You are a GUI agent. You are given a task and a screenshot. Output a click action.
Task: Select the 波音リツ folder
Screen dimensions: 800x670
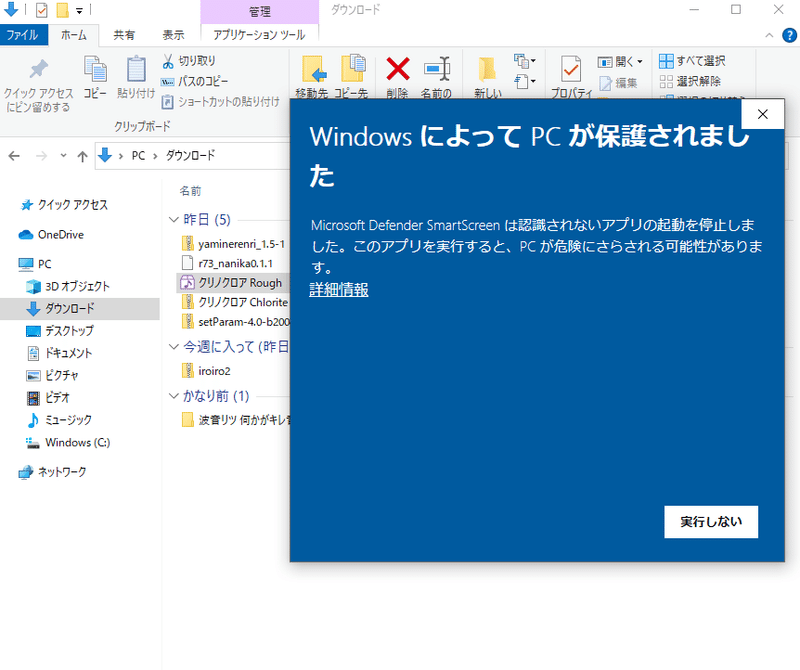(236, 420)
